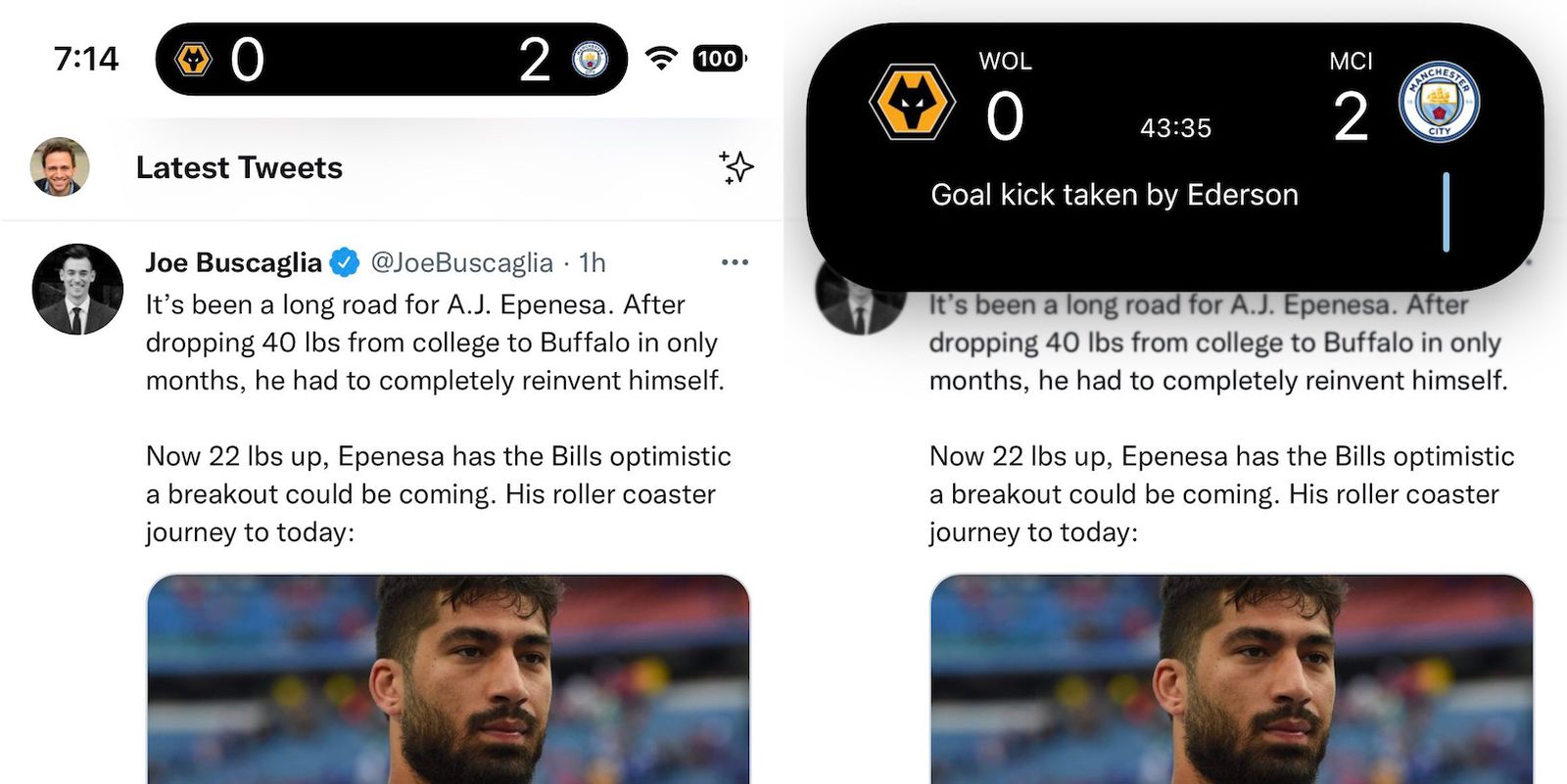The width and height of the screenshot is (1567, 784).
Task: Tap the Manchester City crest in compact island
Action: click(590, 60)
